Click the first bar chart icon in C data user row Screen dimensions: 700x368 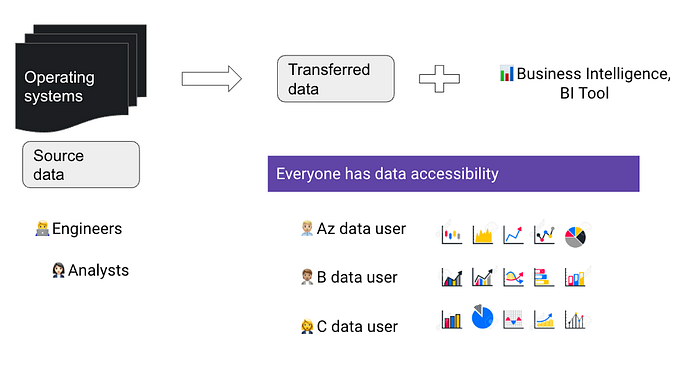pyautogui.click(x=451, y=320)
